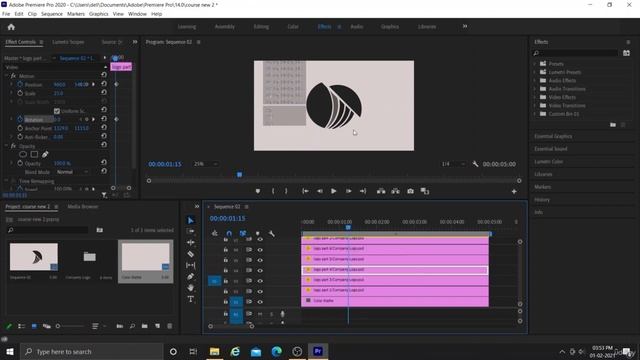Open the Essential Graphics panel

pyautogui.click(x=553, y=136)
